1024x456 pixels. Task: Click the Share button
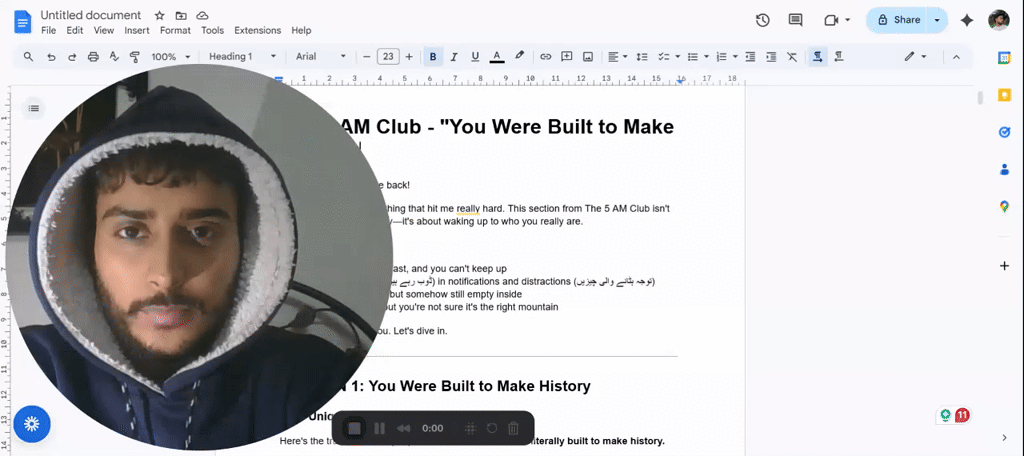[x=898, y=20]
